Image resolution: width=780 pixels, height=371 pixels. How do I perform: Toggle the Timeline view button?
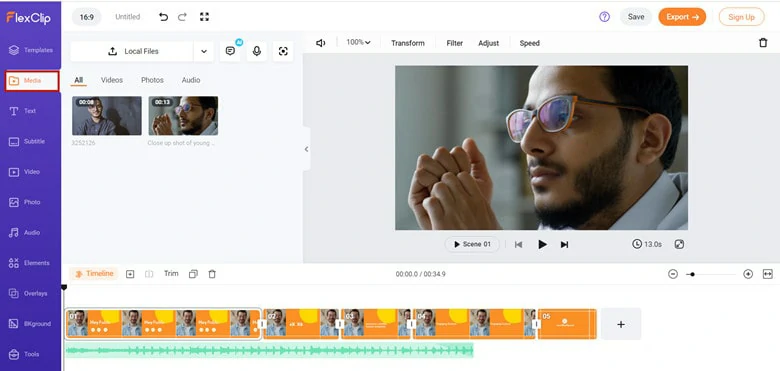coord(94,274)
